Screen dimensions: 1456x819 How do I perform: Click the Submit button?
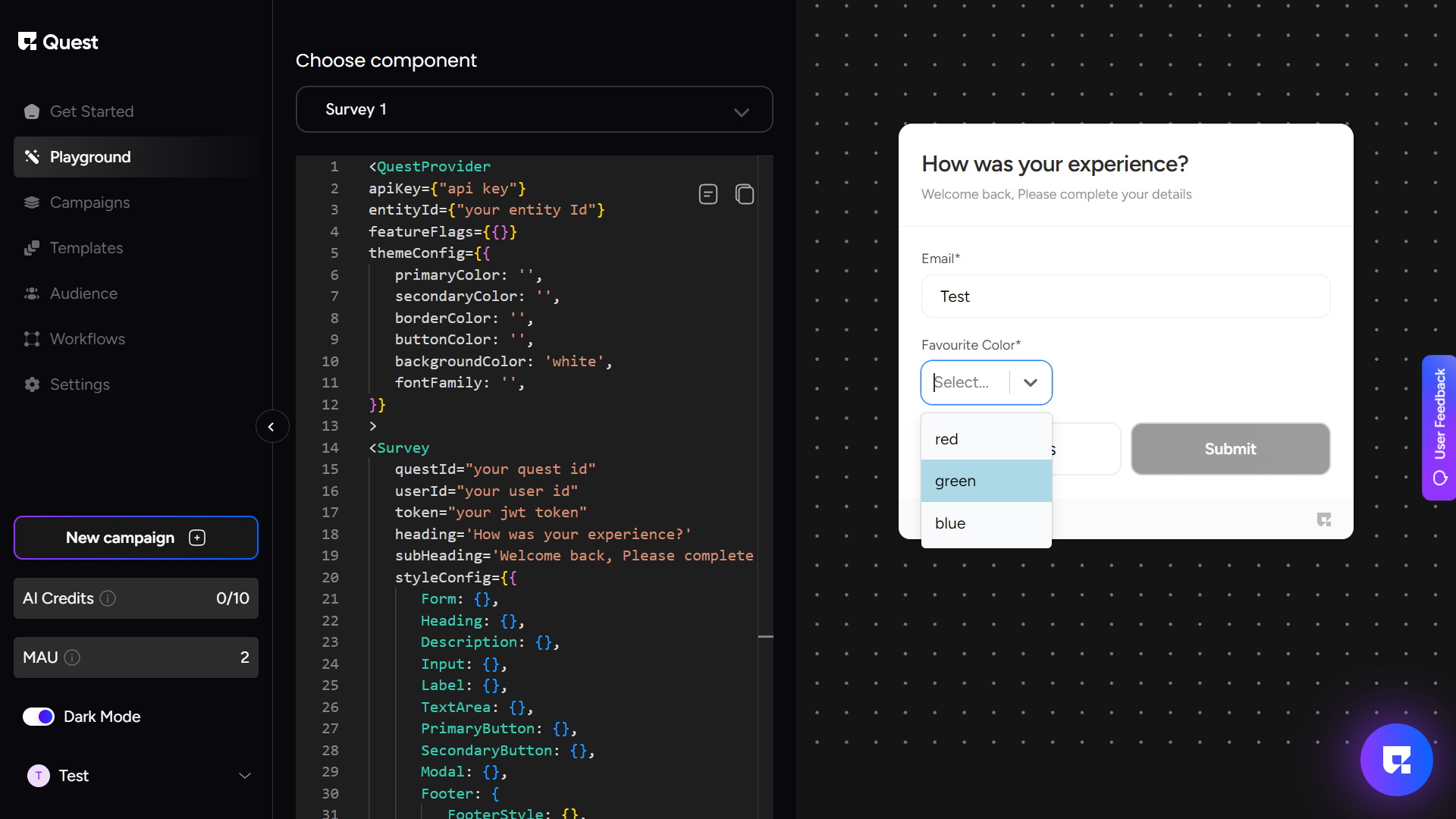pos(1229,449)
